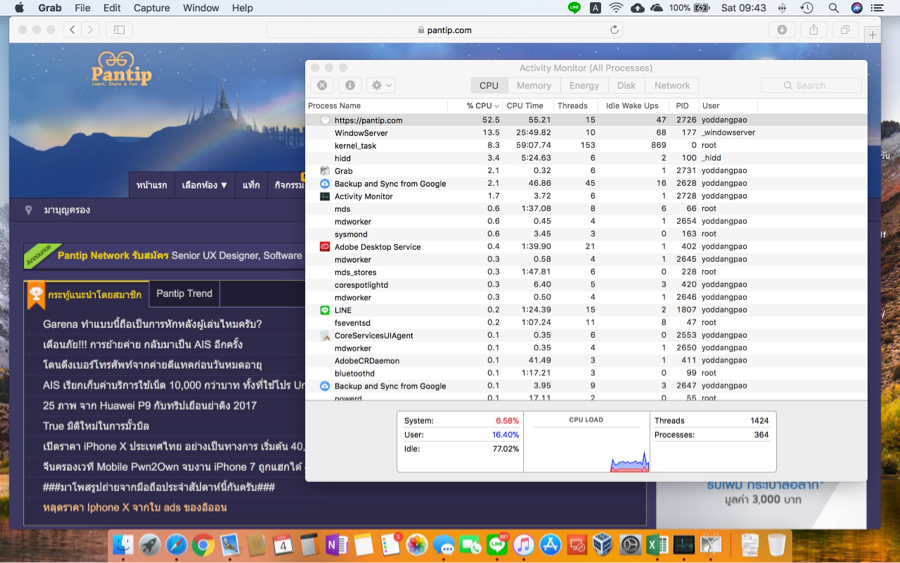Screen dimensions: 900x563
Task: Reload the page using Safari's refresh icon
Action: (614, 30)
